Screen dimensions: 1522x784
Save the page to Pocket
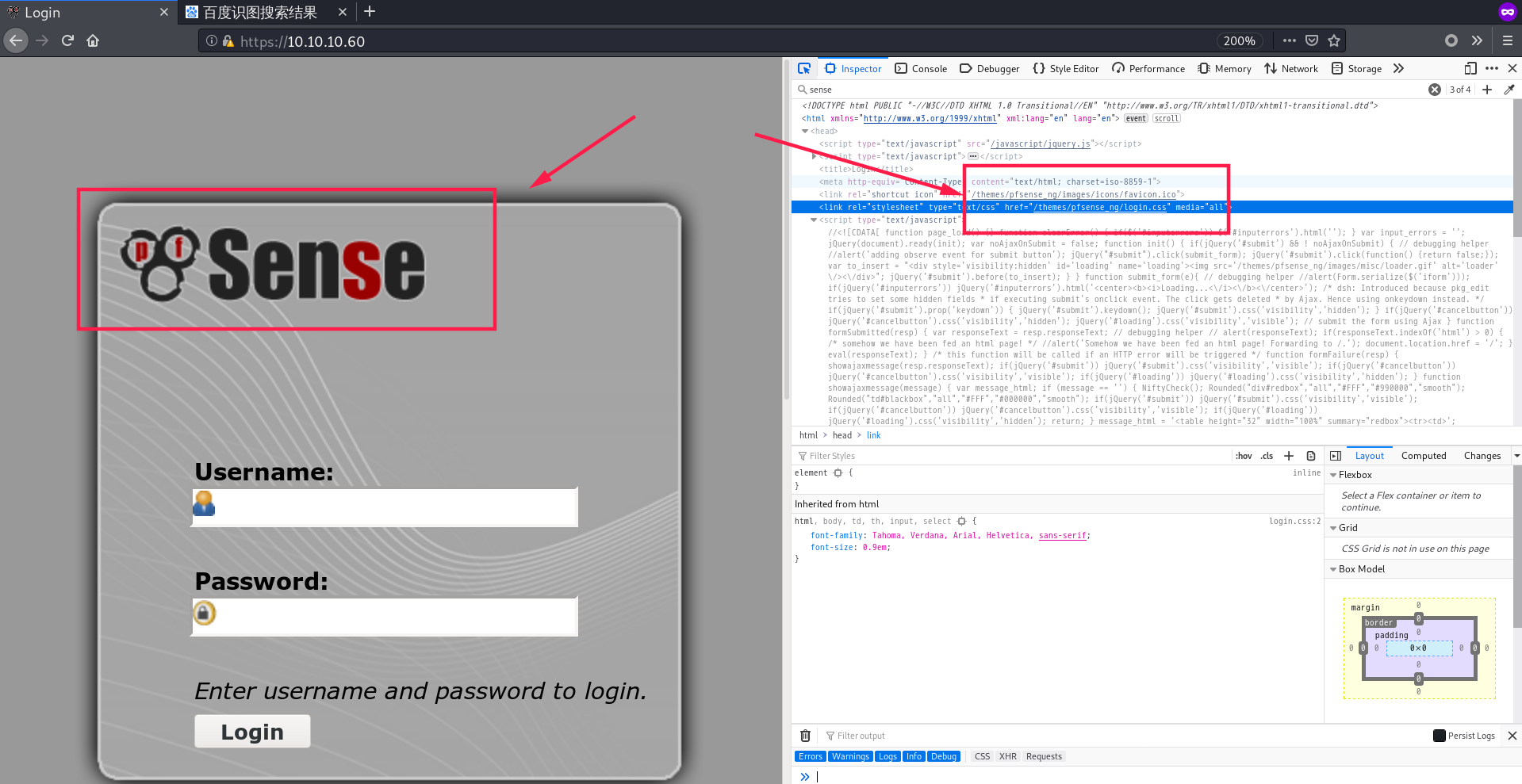[x=1312, y=40]
